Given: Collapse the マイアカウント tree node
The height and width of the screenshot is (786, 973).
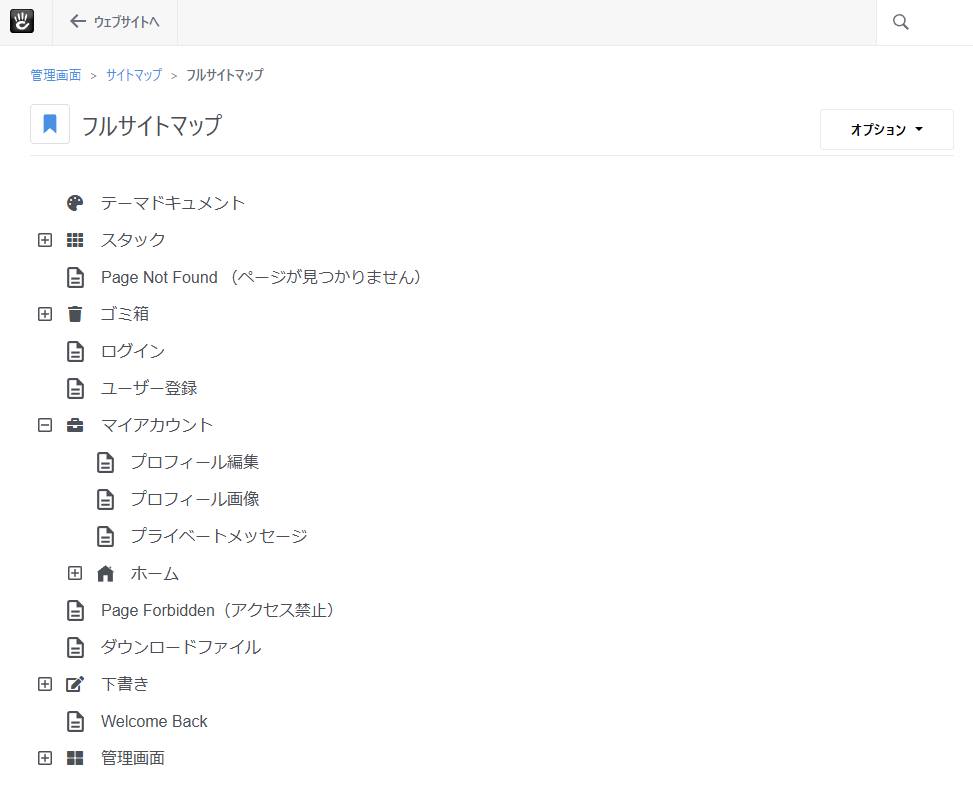Looking at the screenshot, I should 45,425.
